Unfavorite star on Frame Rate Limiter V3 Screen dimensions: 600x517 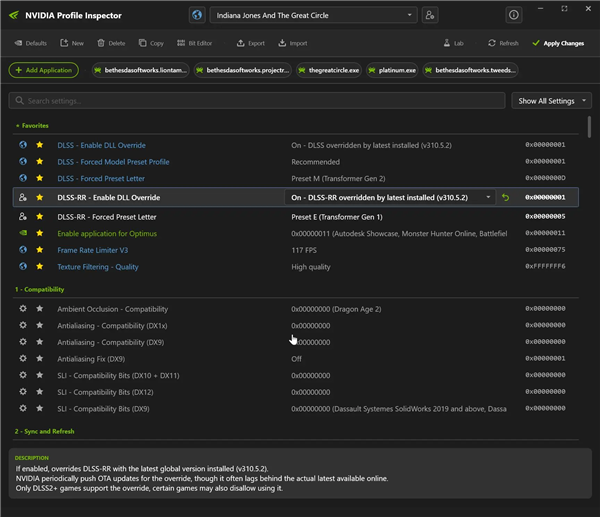39,250
